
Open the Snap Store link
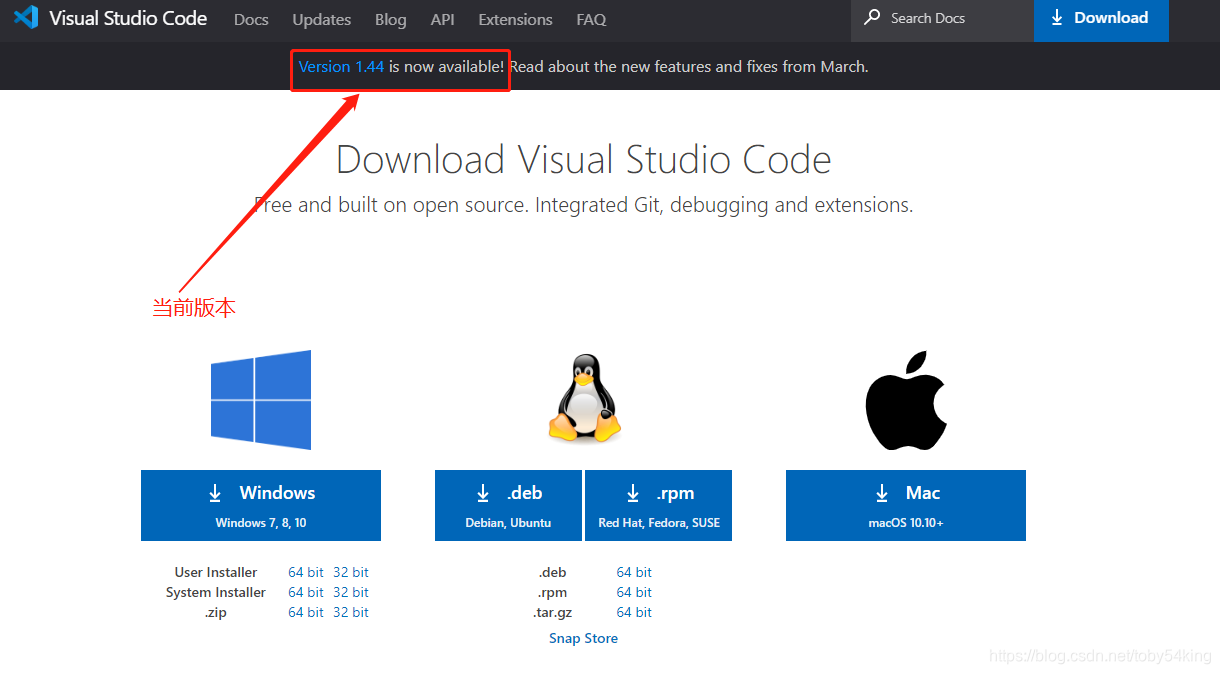point(583,638)
